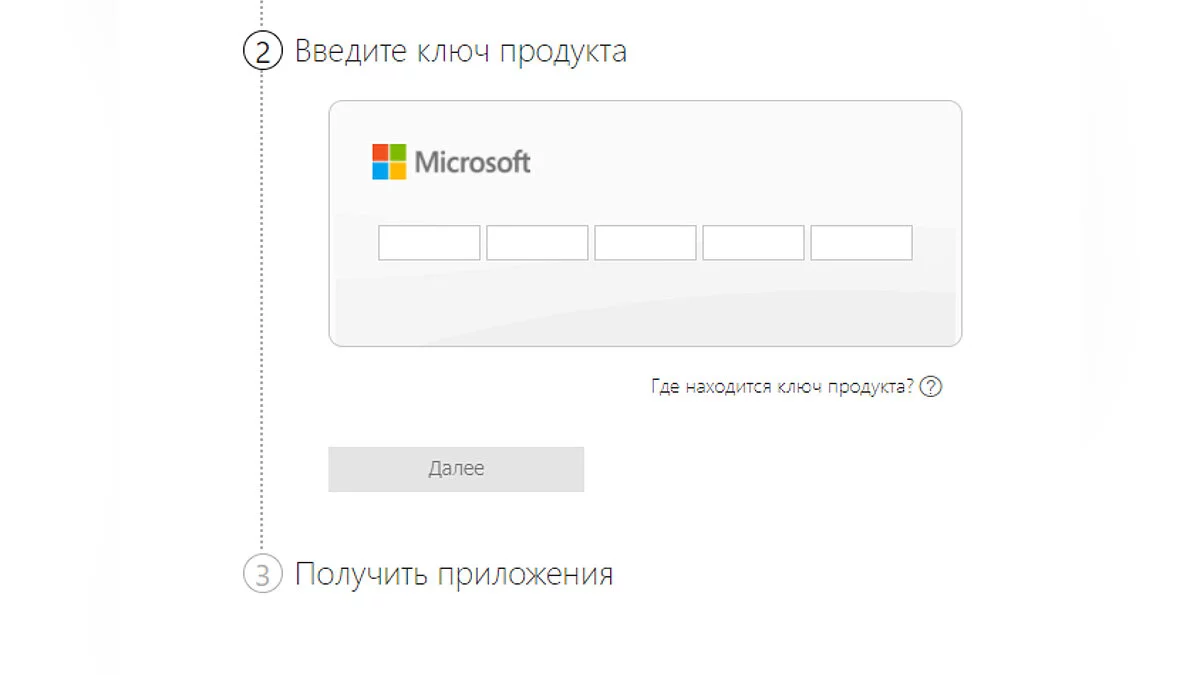Screen dimensions: 1200x675
Task: Click the blue square of Microsoft logo
Action: pyautogui.click(x=380, y=170)
